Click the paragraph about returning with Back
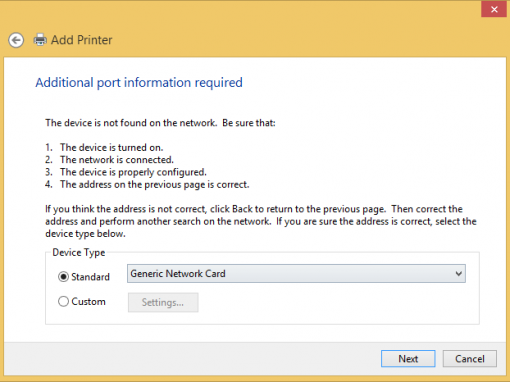510x382 pixels. click(x=261, y=221)
